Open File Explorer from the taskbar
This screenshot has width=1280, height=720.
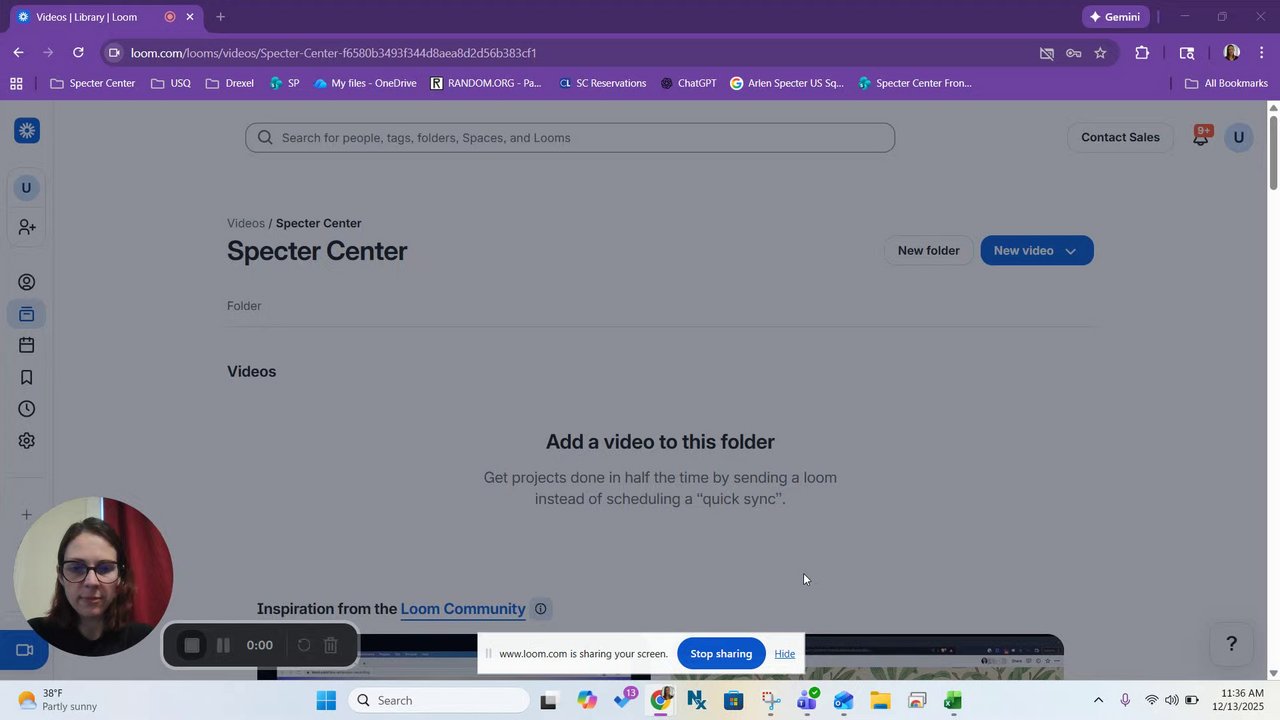pyautogui.click(x=880, y=700)
